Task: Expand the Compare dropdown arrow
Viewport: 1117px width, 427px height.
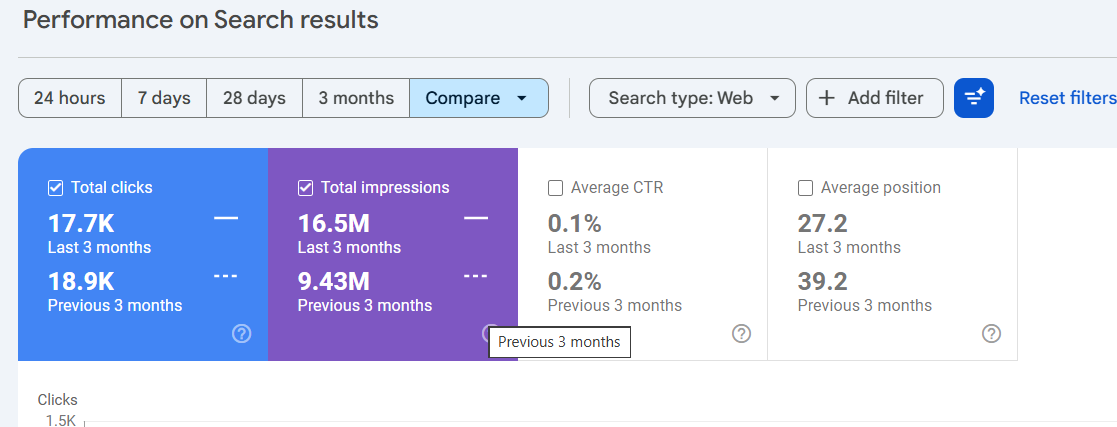Action: [521, 99]
